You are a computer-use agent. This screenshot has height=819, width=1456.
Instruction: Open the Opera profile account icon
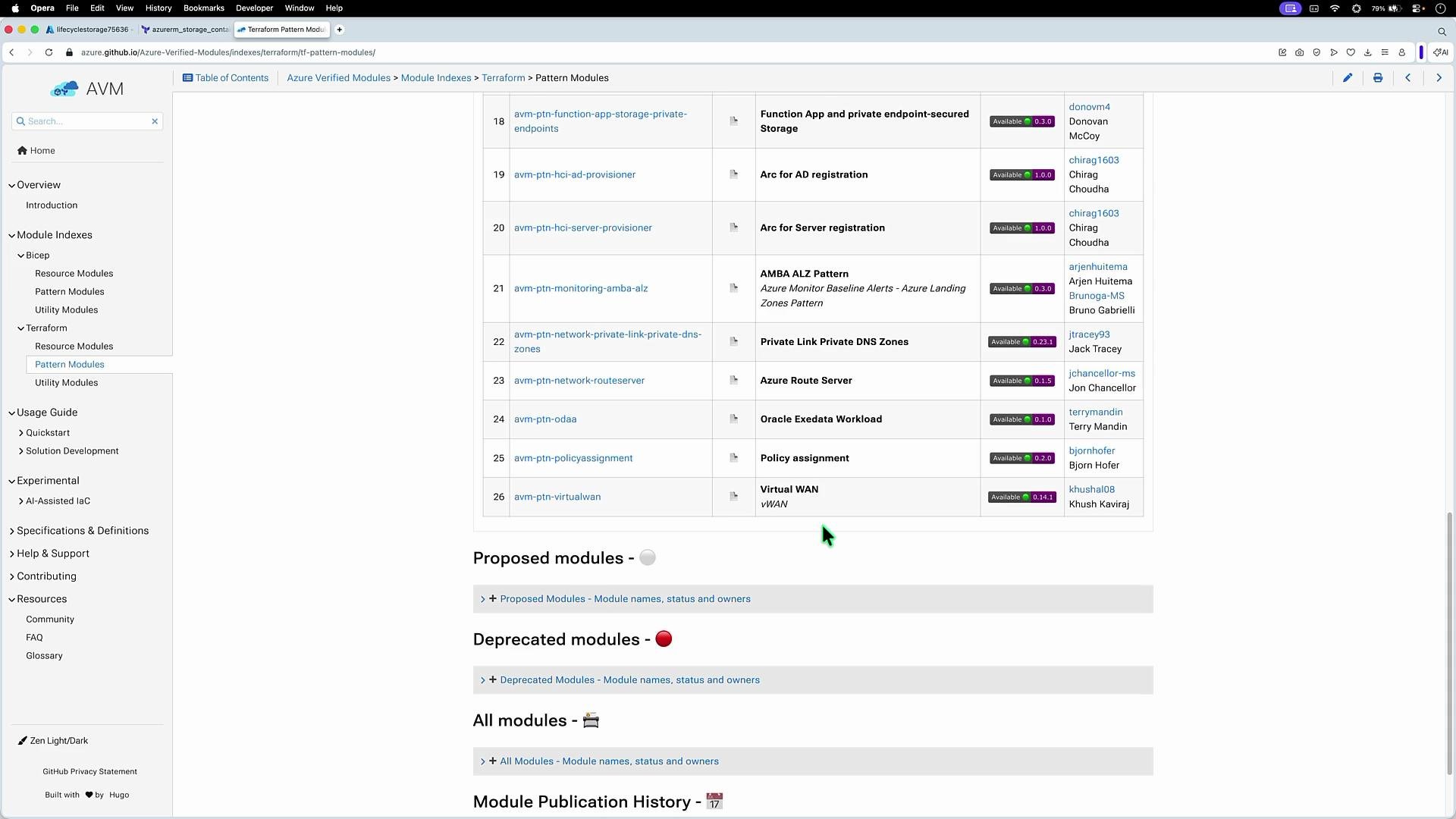click(x=1402, y=52)
